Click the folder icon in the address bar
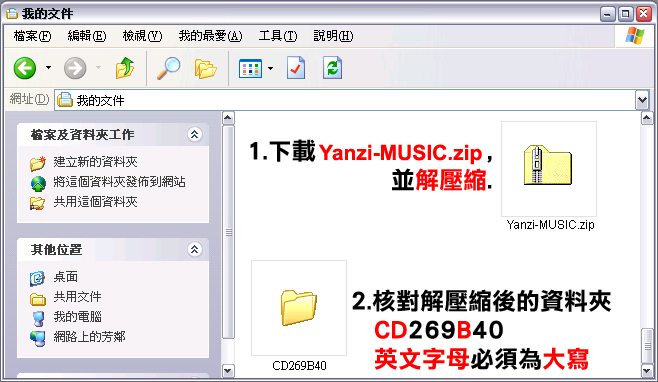 65,100
